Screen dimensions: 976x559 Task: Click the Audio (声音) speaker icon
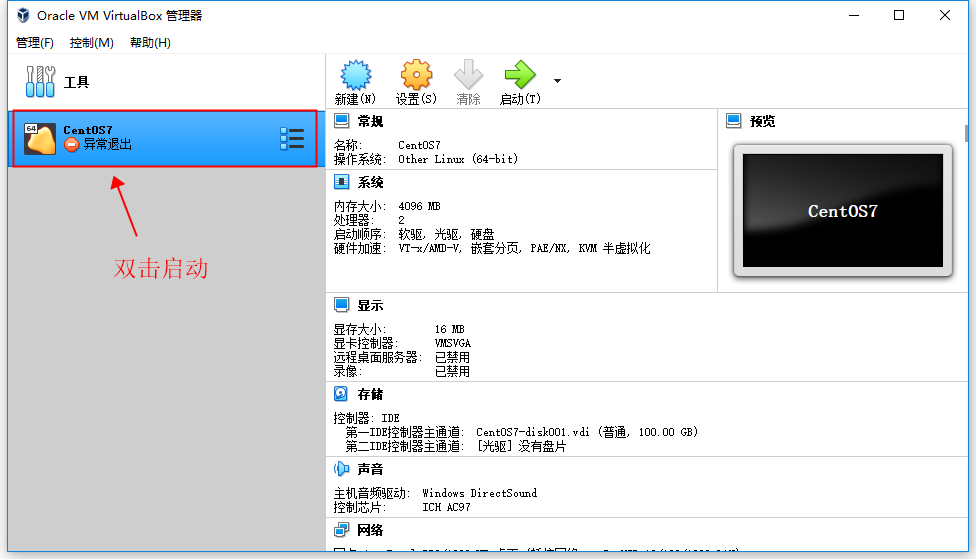342,469
